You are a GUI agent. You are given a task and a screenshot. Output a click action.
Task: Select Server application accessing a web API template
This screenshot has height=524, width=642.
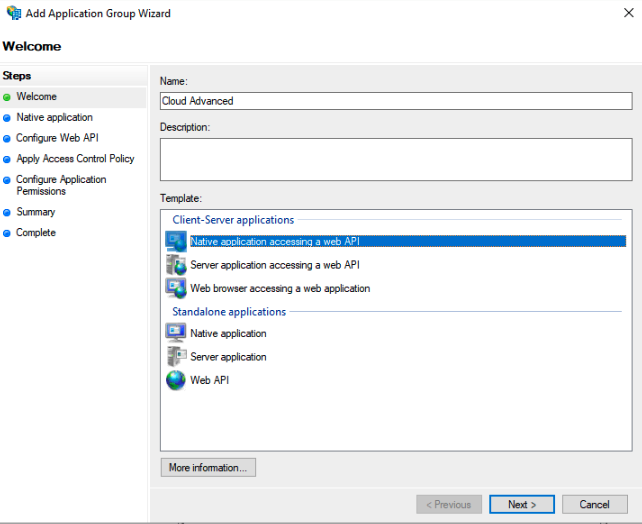tap(274, 265)
